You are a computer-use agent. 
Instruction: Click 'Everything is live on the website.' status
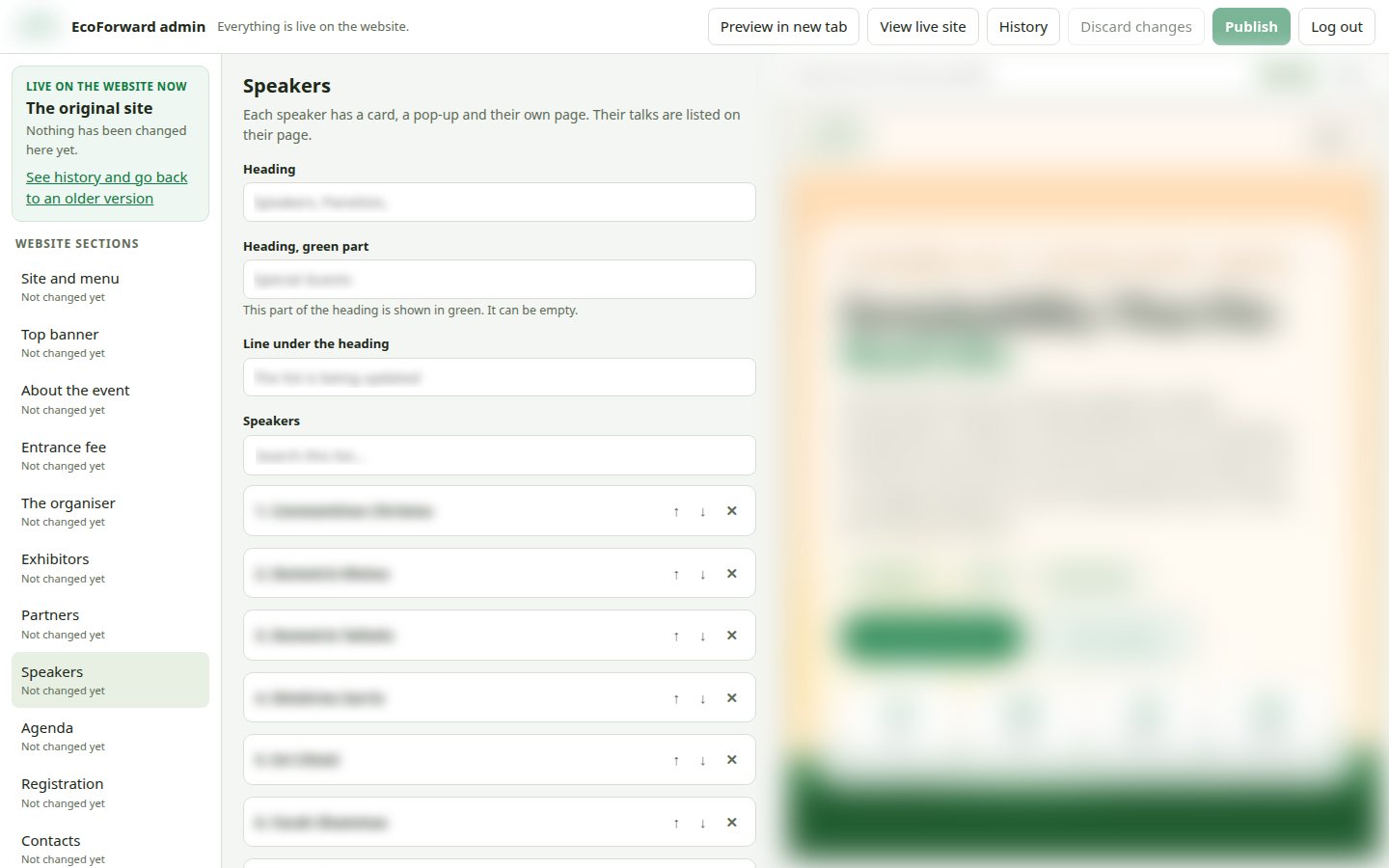(313, 27)
